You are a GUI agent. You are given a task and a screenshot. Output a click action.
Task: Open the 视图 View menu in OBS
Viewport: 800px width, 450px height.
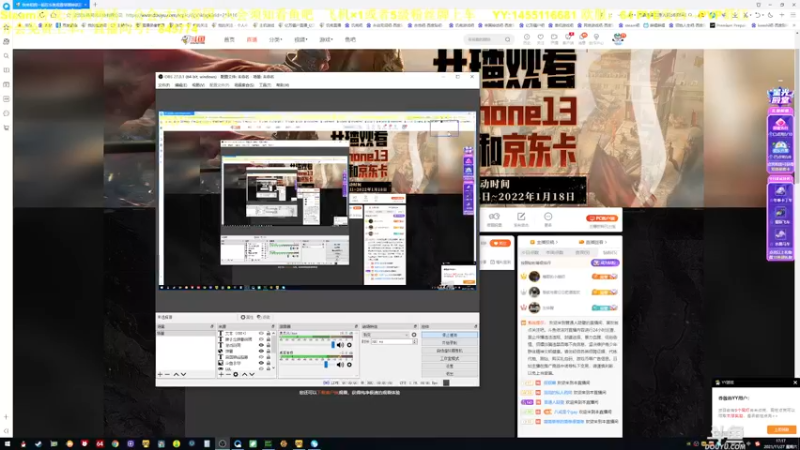(x=198, y=85)
